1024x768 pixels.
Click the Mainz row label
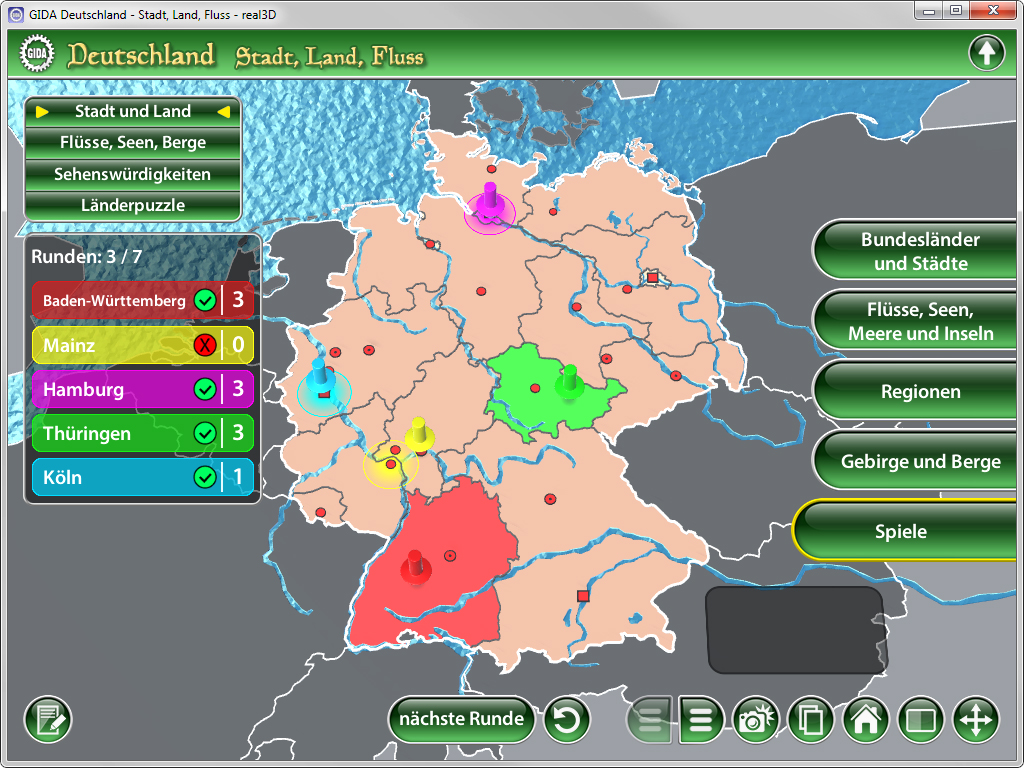tap(69, 345)
